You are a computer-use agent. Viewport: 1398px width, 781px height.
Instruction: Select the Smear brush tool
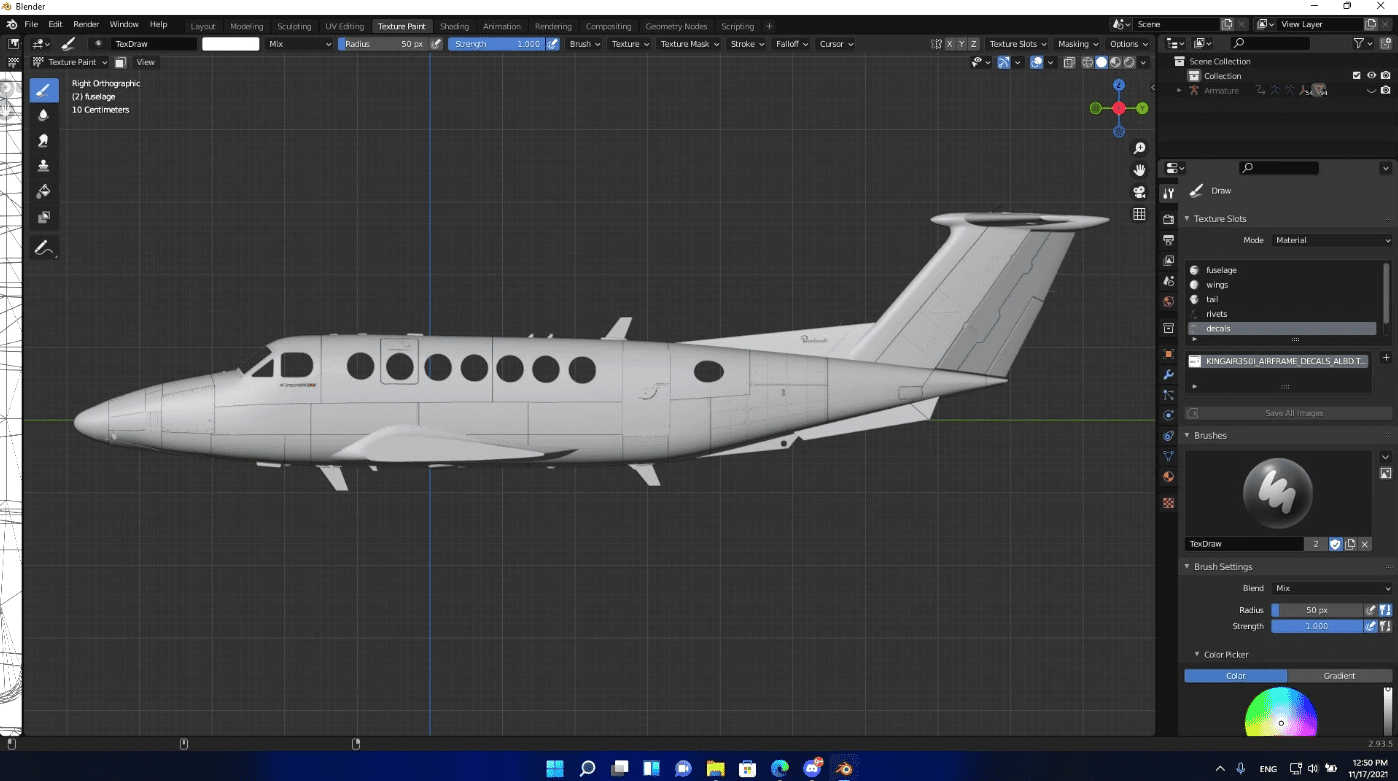(44, 141)
